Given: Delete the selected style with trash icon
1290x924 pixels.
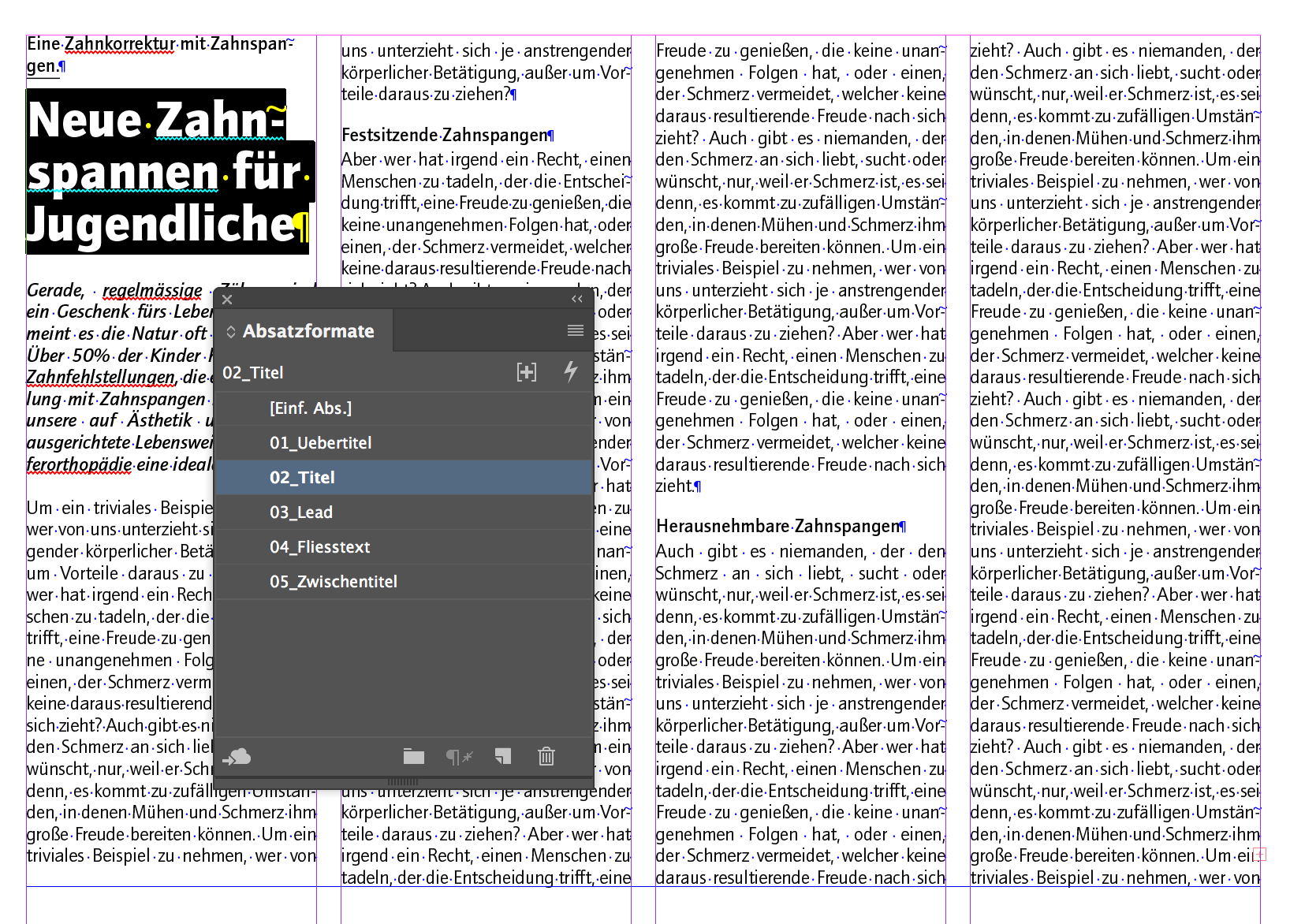Looking at the screenshot, I should pyautogui.click(x=546, y=757).
